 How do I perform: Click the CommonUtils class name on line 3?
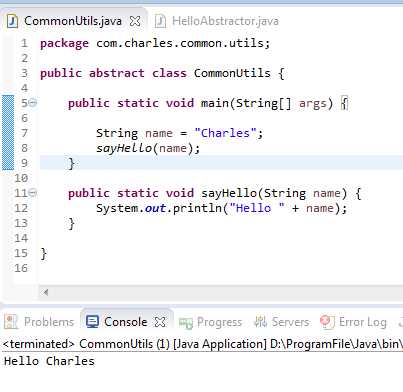232,73
